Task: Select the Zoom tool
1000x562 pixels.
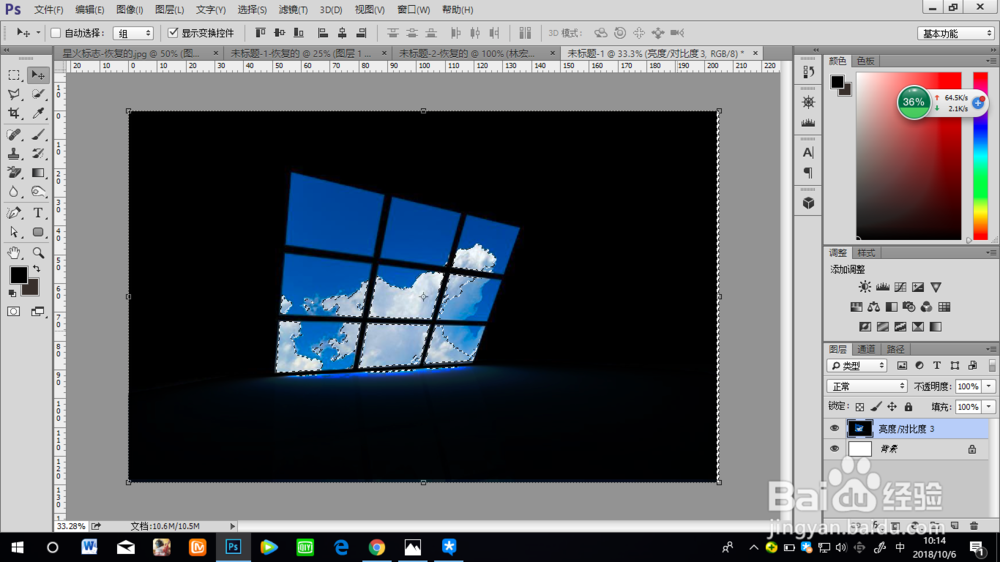Action: [38, 253]
